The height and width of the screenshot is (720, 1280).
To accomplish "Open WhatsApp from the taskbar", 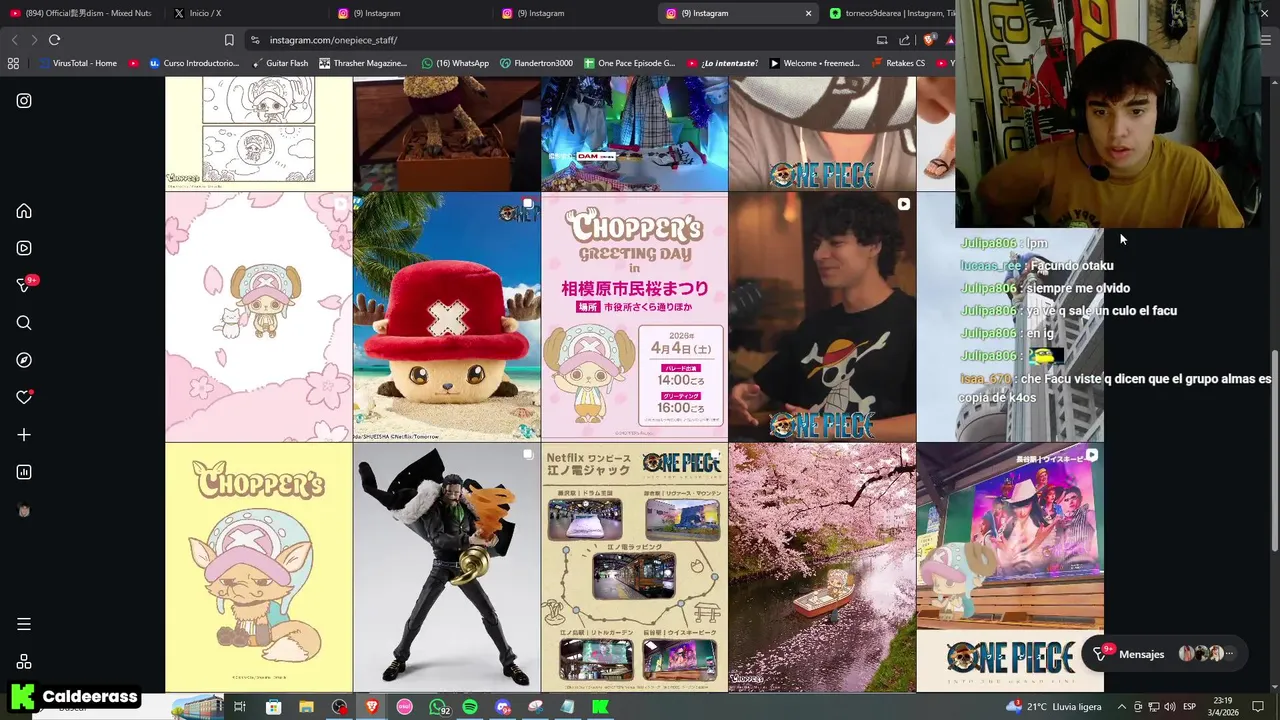I will 438,707.
